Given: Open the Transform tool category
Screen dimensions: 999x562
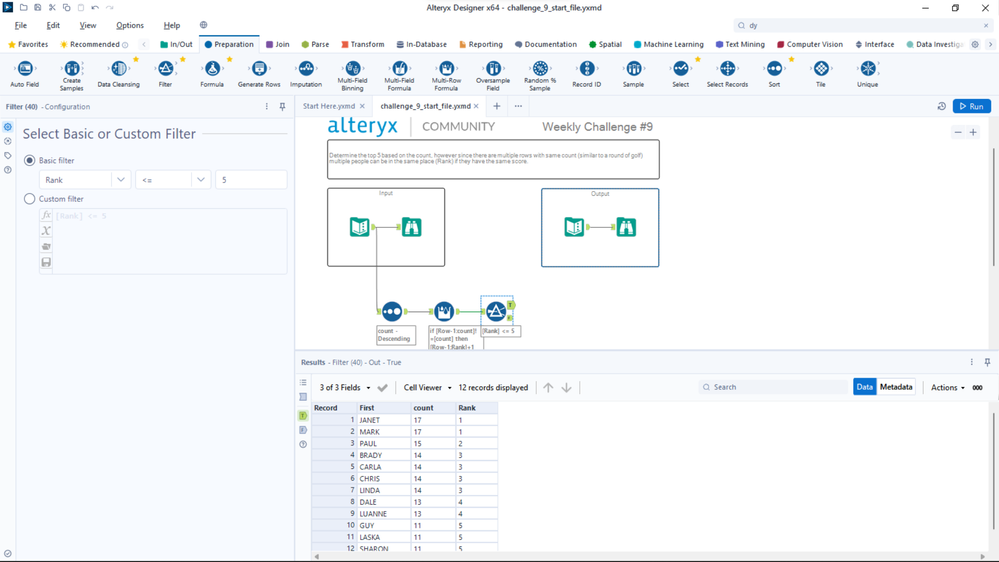Looking at the screenshot, I should 362,44.
